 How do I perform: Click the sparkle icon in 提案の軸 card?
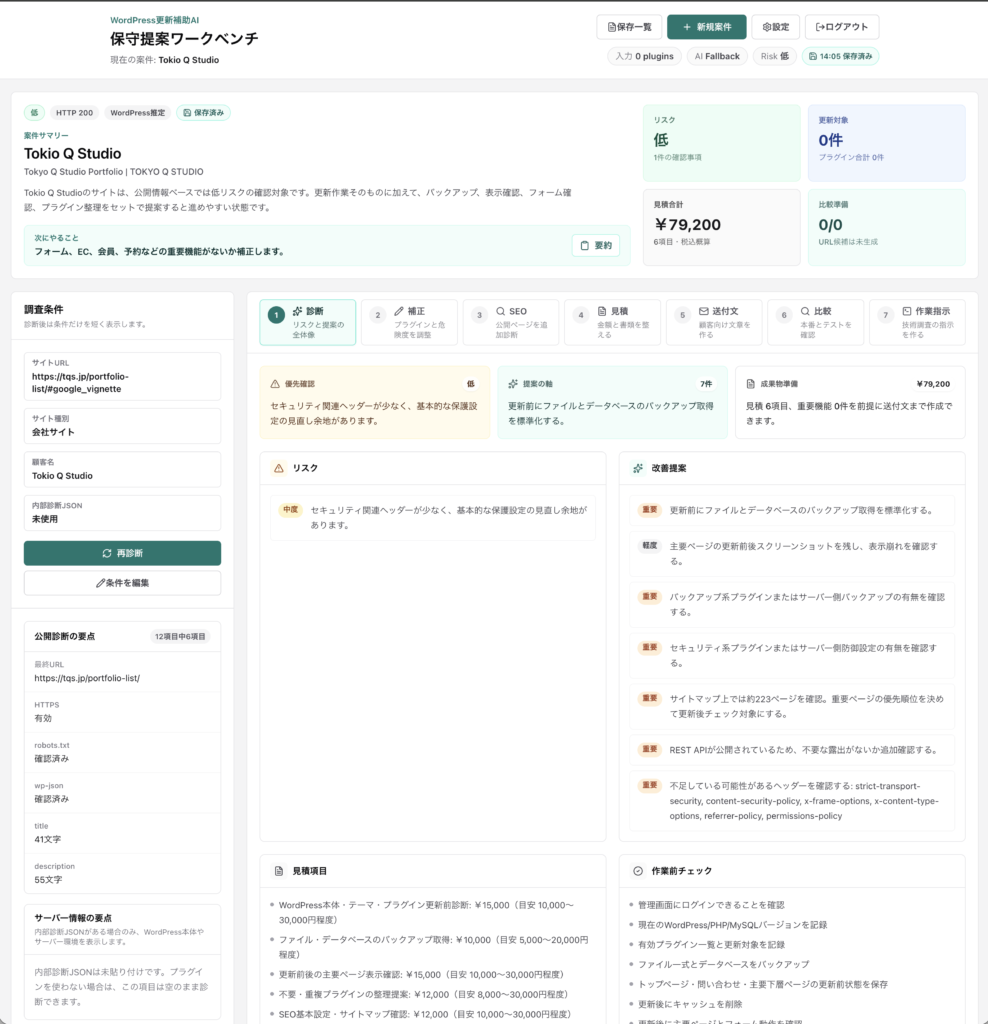tap(513, 384)
